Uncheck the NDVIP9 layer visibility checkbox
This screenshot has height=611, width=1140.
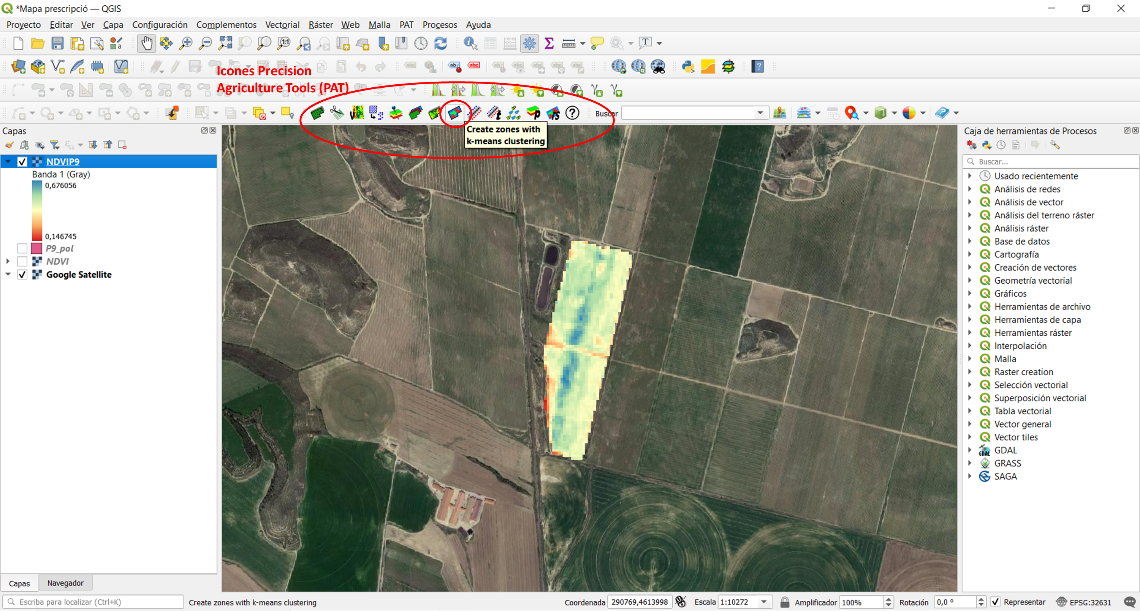(x=23, y=161)
